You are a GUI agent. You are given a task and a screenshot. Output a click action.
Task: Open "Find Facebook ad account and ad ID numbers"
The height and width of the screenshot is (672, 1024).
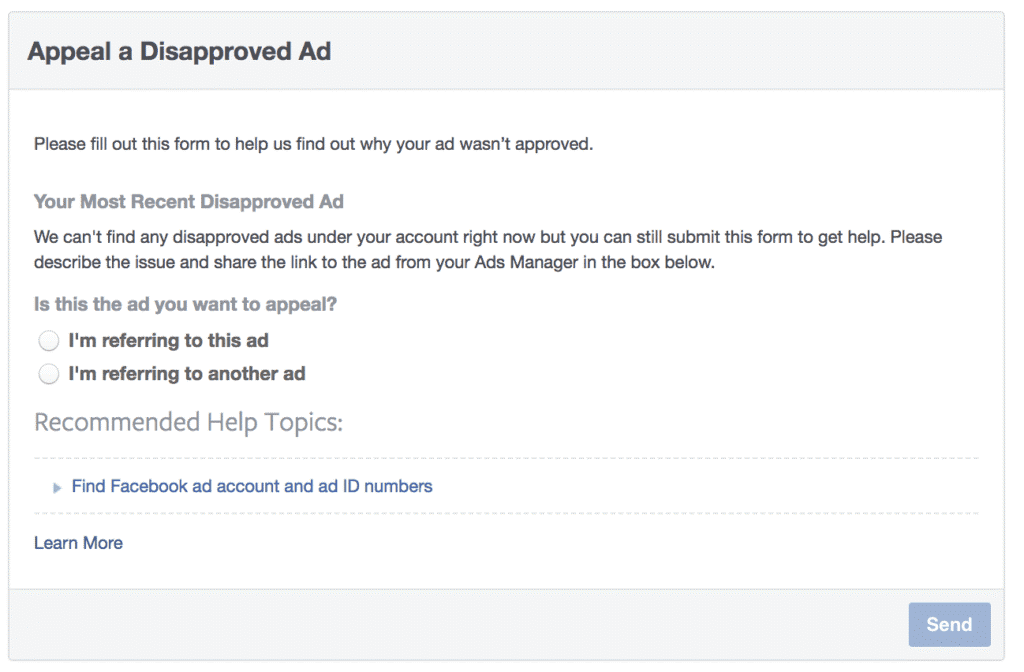coord(251,486)
